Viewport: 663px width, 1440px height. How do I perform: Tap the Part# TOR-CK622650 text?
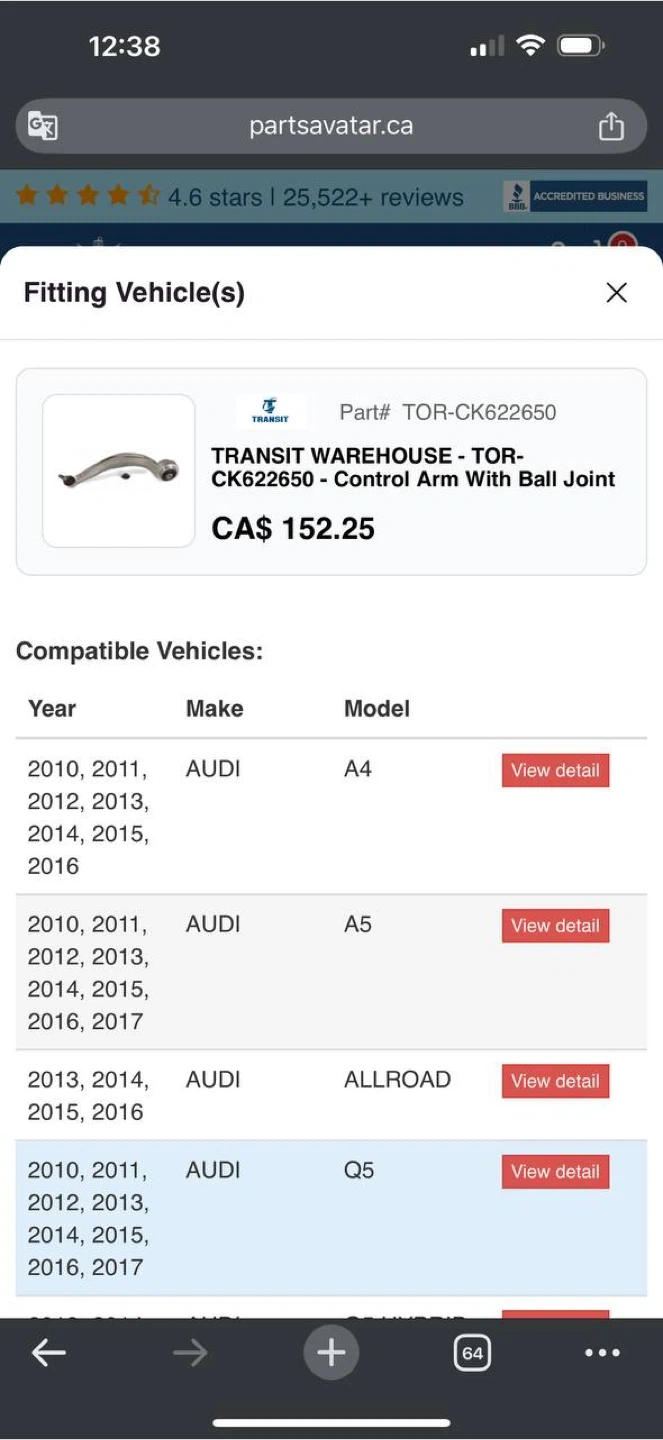[447, 412]
